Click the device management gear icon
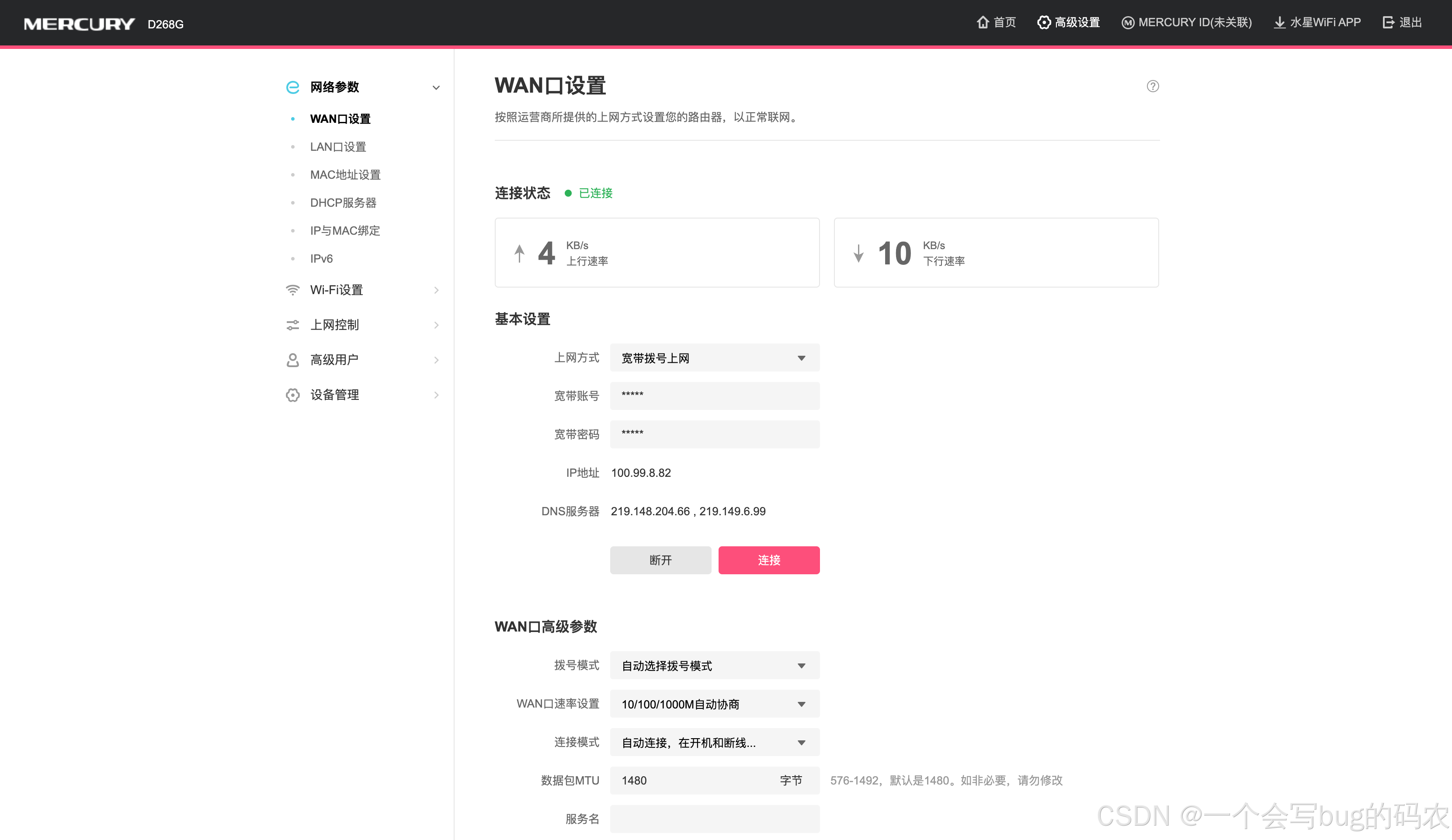Screen dimensions: 1452x840 (x=293, y=395)
